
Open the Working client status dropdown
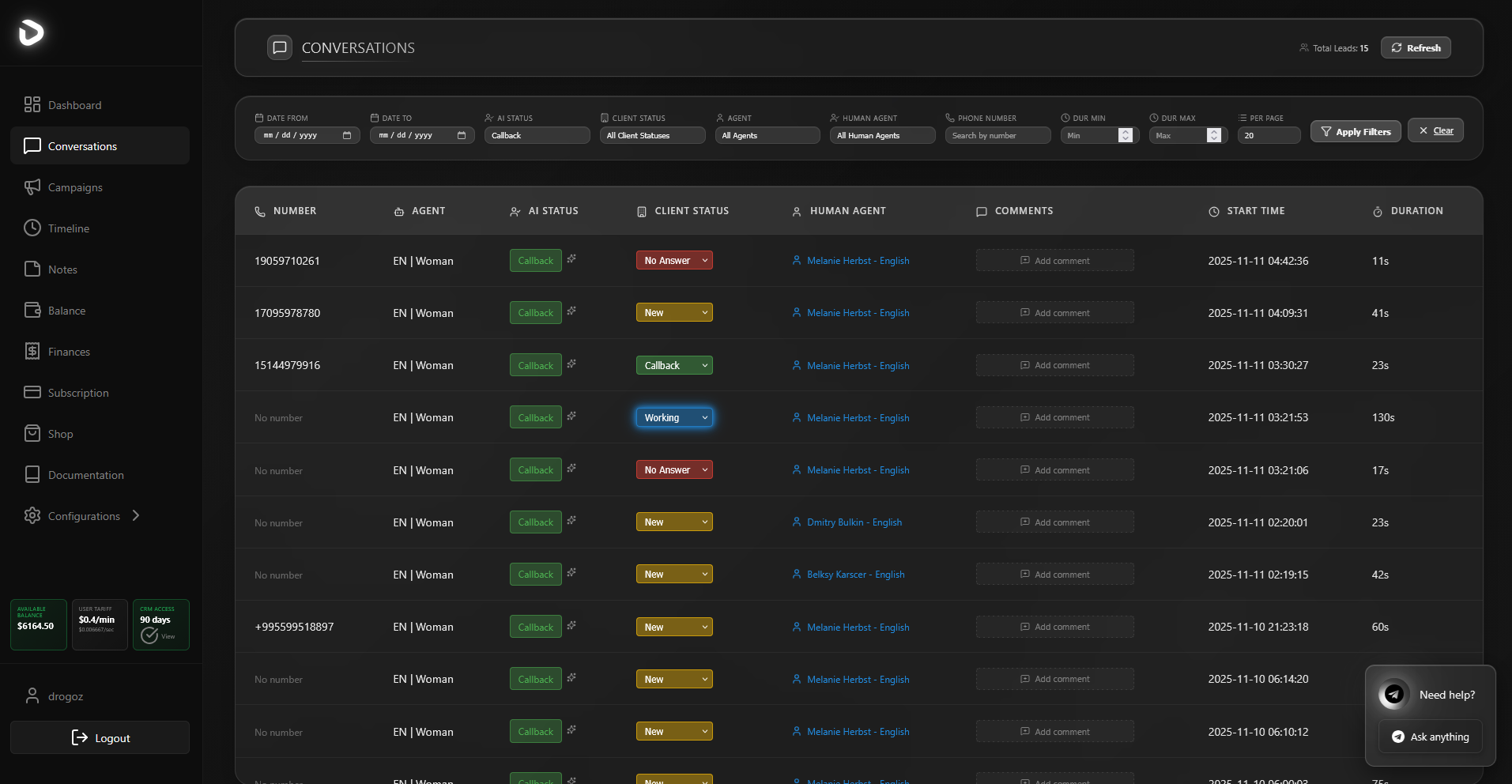673,417
